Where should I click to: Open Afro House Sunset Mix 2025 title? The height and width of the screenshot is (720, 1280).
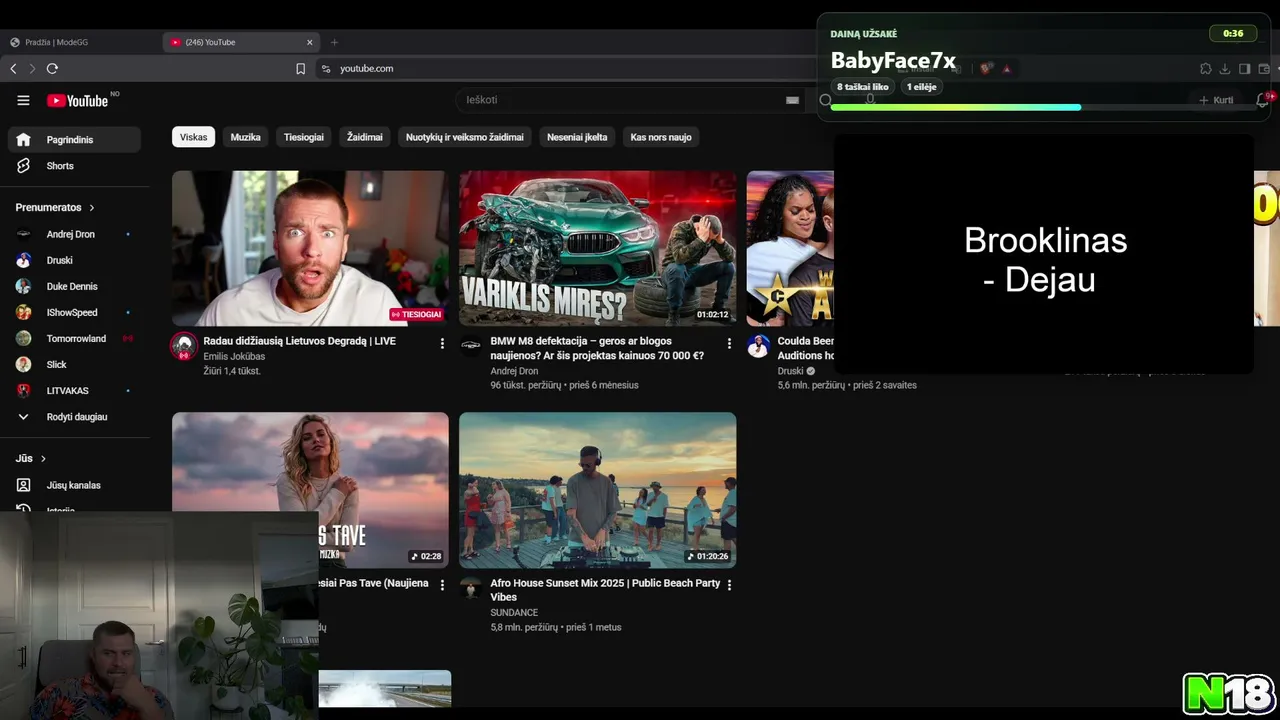click(x=605, y=590)
